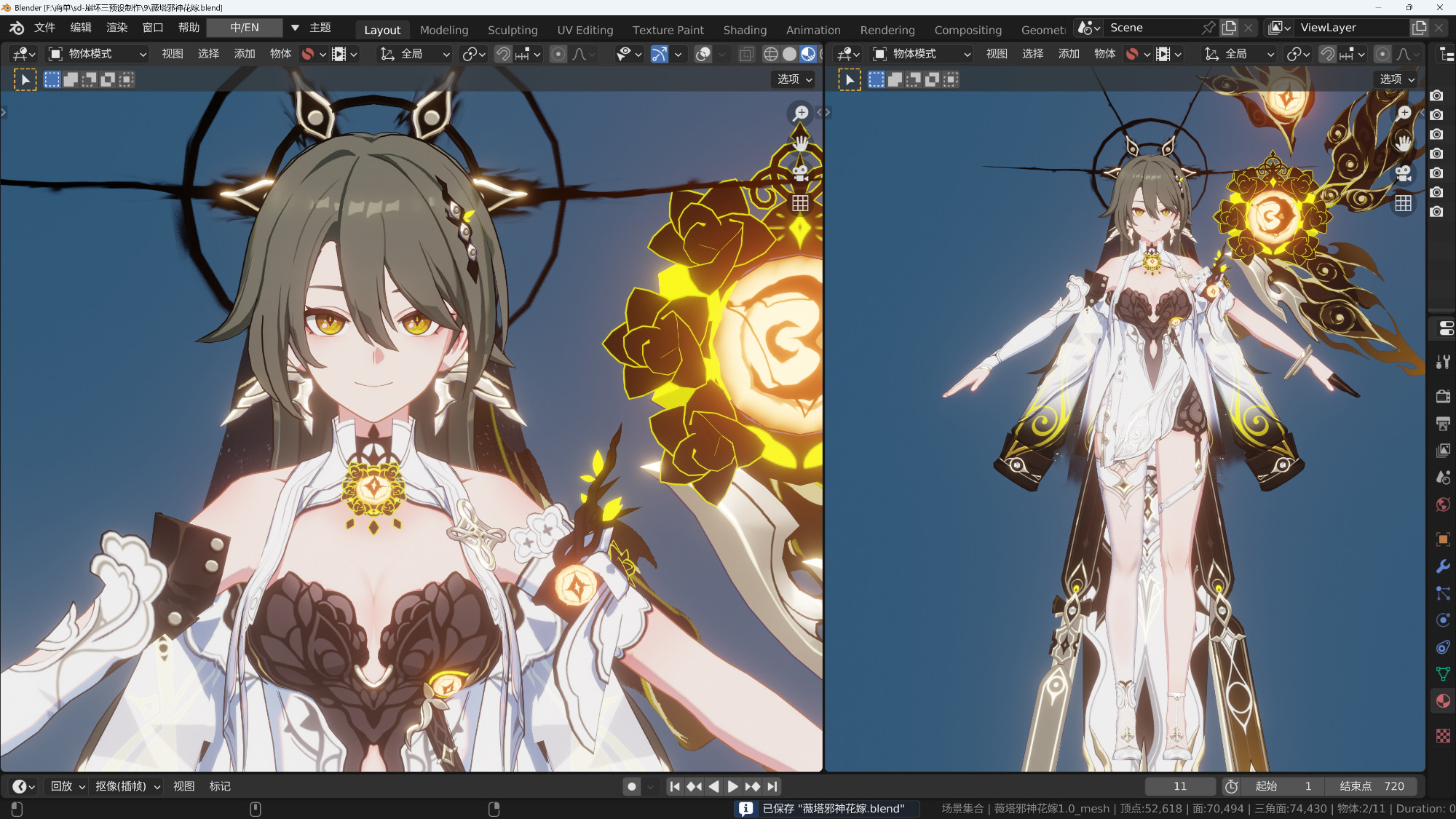
Task: Open the 文件 menu
Action: point(44,28)
